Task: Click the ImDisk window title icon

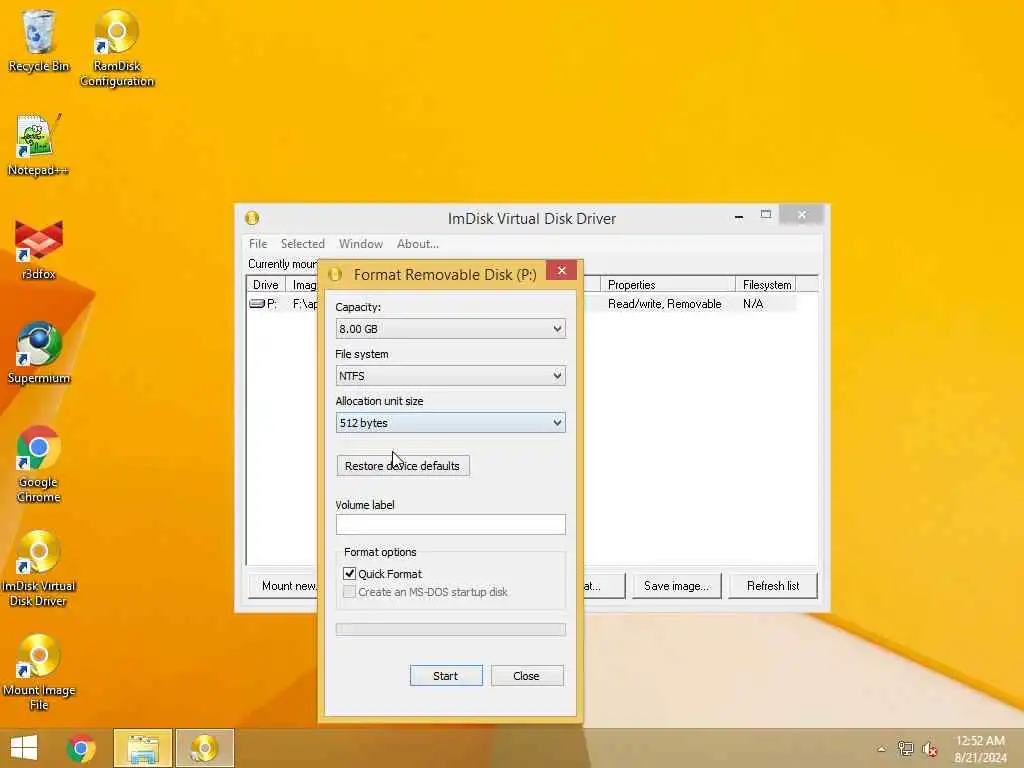Action: (252, 218)
